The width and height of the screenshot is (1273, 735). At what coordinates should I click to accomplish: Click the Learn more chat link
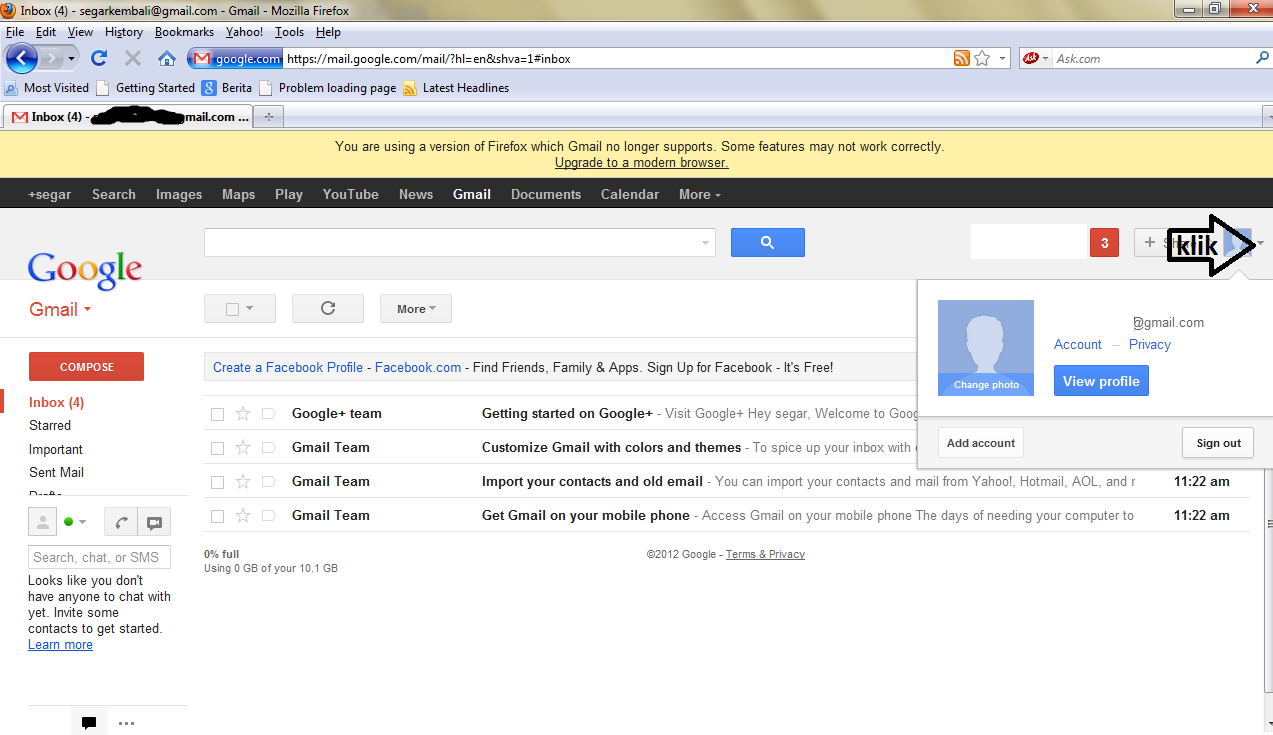tap(60, 645)
